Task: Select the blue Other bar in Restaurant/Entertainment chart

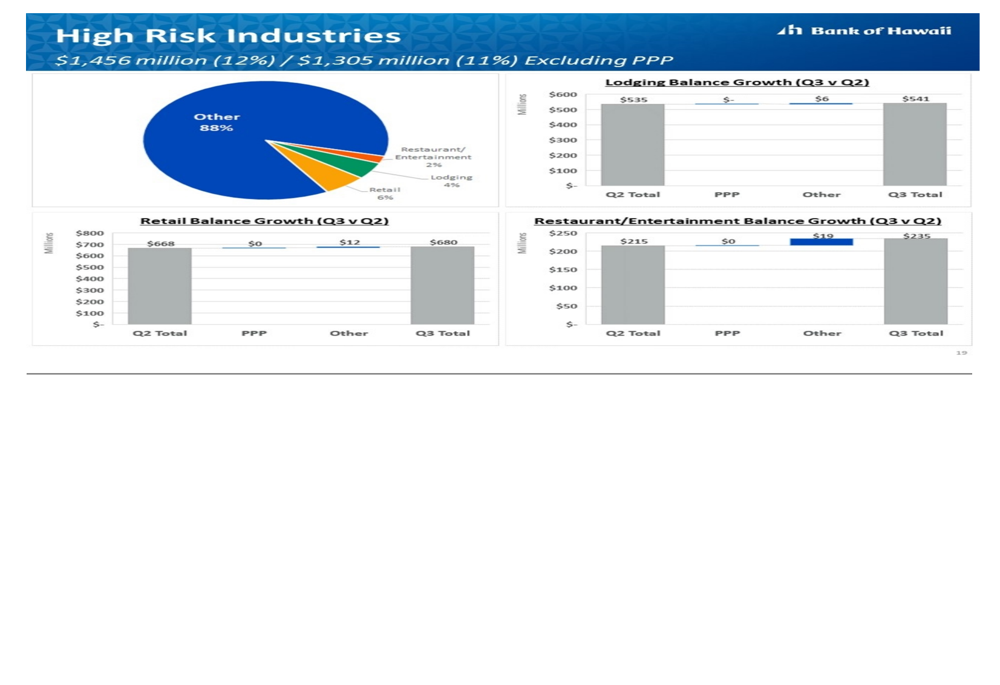Action: pyautogui.click(x=821, y=242)
